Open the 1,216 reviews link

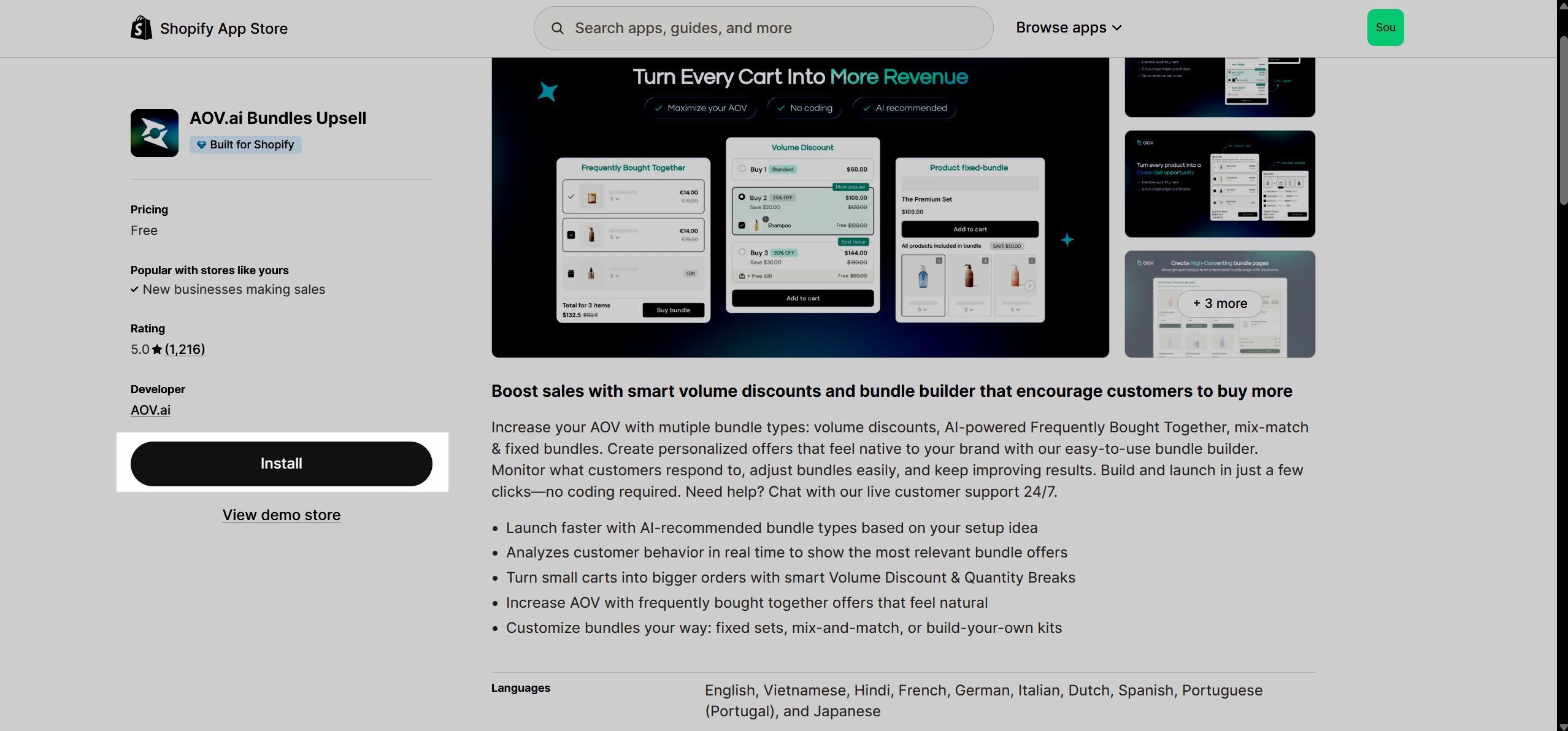point(185,350)
